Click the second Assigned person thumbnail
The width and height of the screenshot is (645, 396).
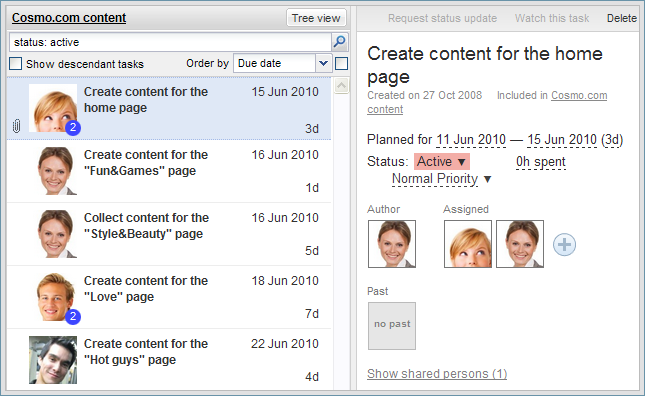pos(520,244)
